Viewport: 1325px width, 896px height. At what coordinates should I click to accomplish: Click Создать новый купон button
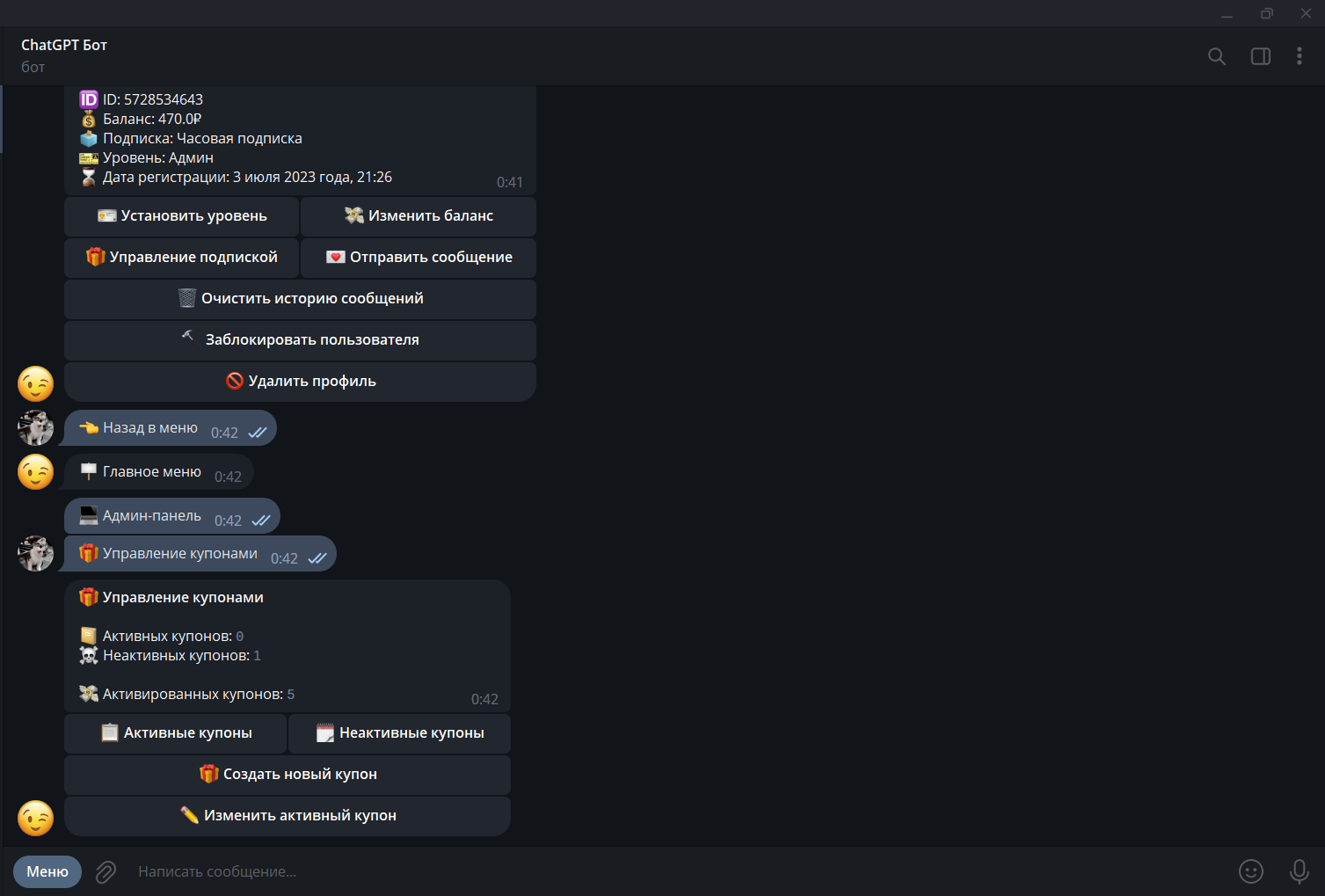pyautogui.click(x=288, y=774)
